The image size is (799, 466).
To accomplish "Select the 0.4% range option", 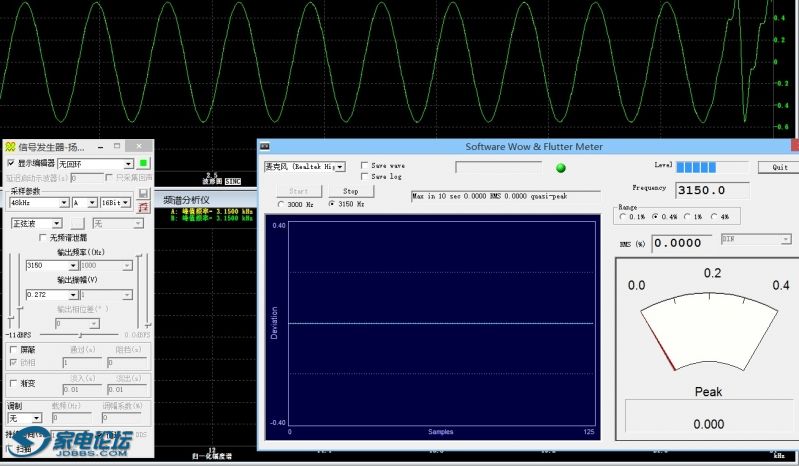I will [655, 216].
